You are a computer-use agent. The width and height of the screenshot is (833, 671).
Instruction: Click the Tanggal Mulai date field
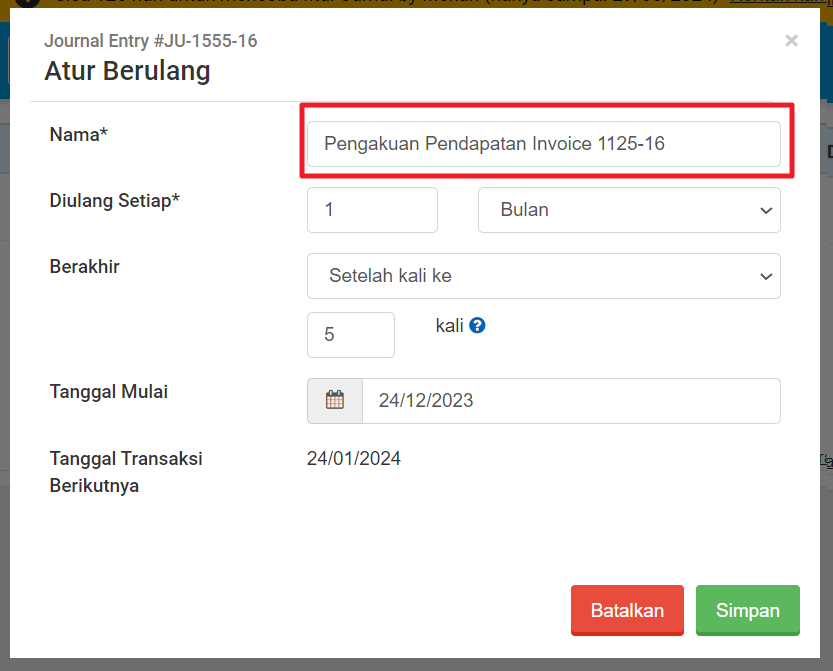coord(570,401)
